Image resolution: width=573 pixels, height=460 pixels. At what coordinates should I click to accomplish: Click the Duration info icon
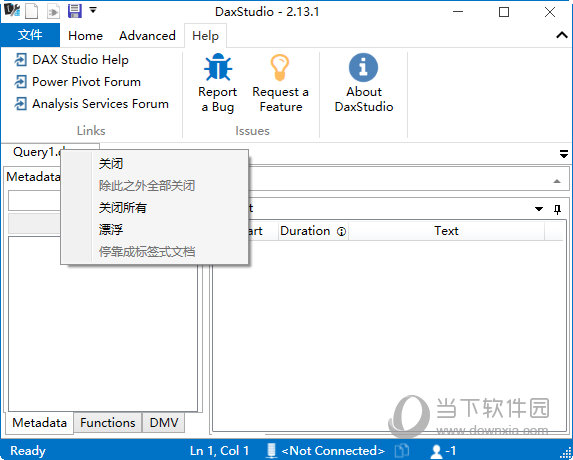pos(341,232)
